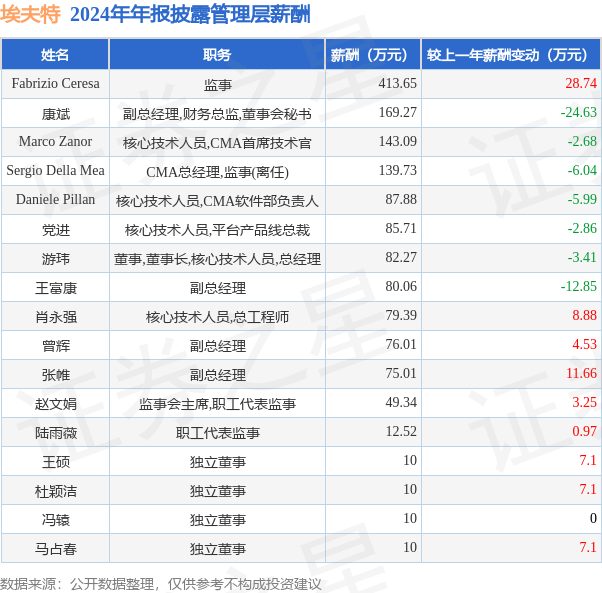Select the name 王富康
The width and height of the screenshot is (602, 593).
(x=55, y=288)
